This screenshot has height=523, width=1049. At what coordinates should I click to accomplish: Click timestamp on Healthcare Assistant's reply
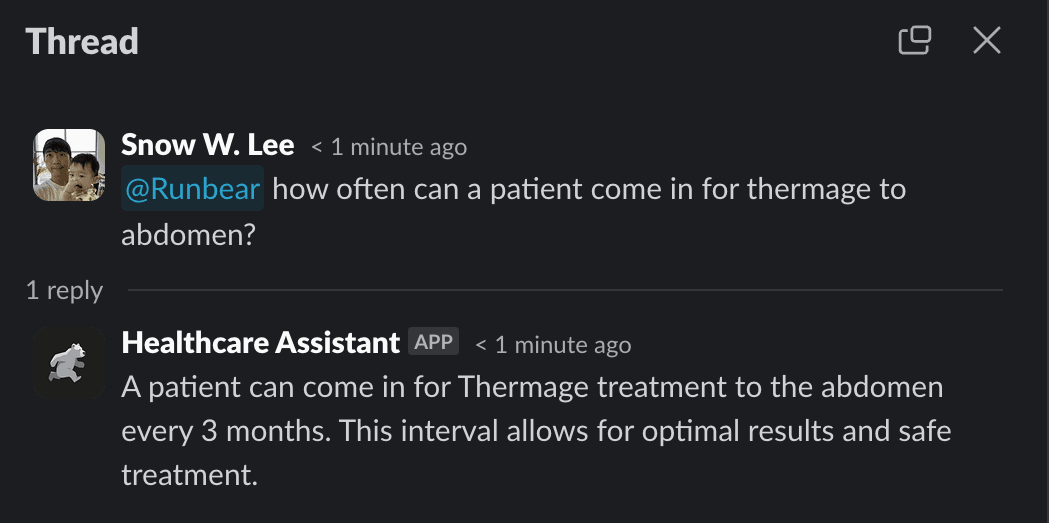(x=553, y=345)
